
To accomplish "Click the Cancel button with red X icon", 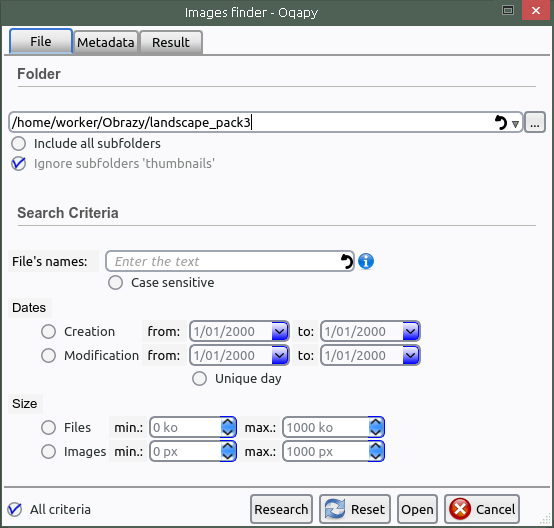I will pos(482,509).
